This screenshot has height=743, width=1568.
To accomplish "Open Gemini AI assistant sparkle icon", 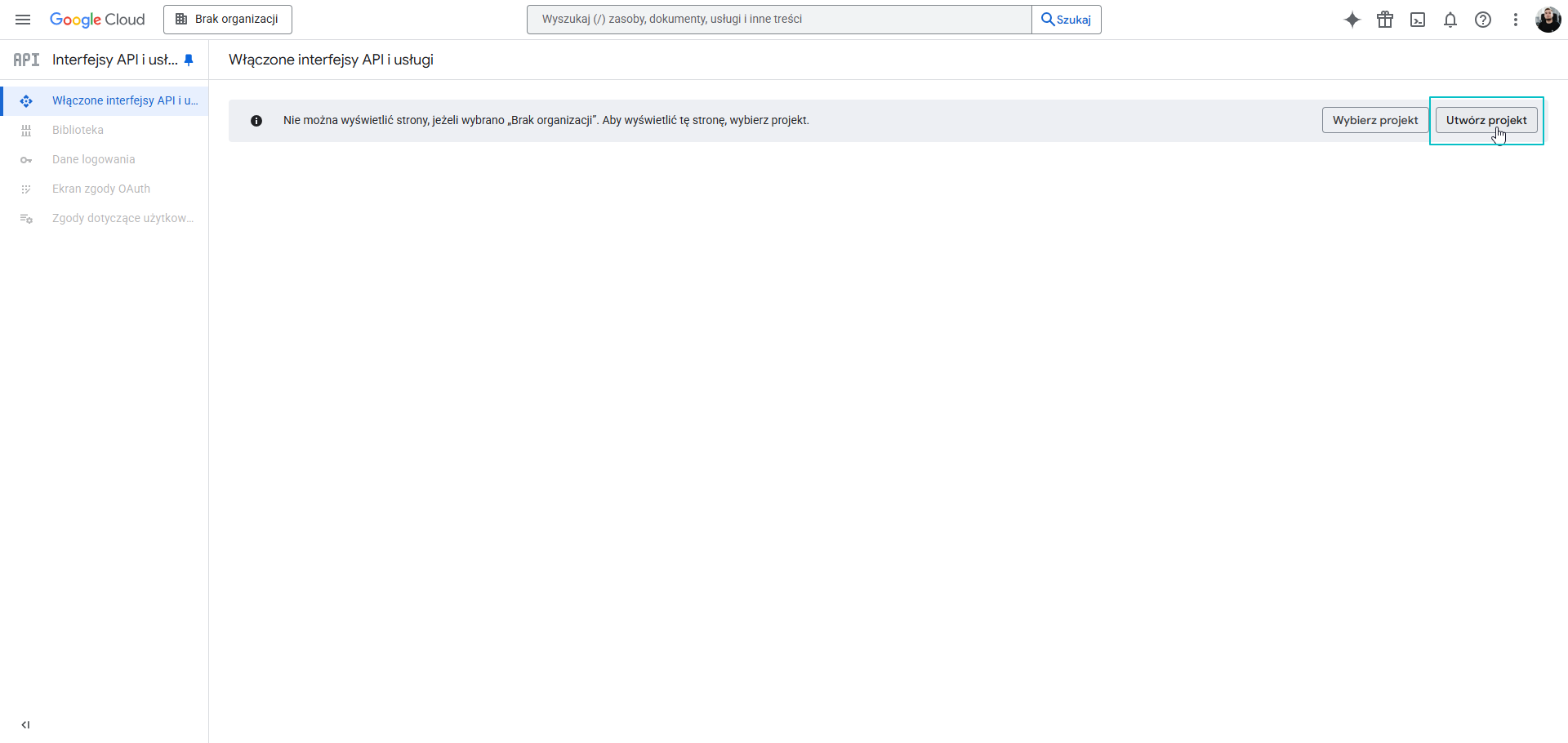I will click(x=1352, y=20).
